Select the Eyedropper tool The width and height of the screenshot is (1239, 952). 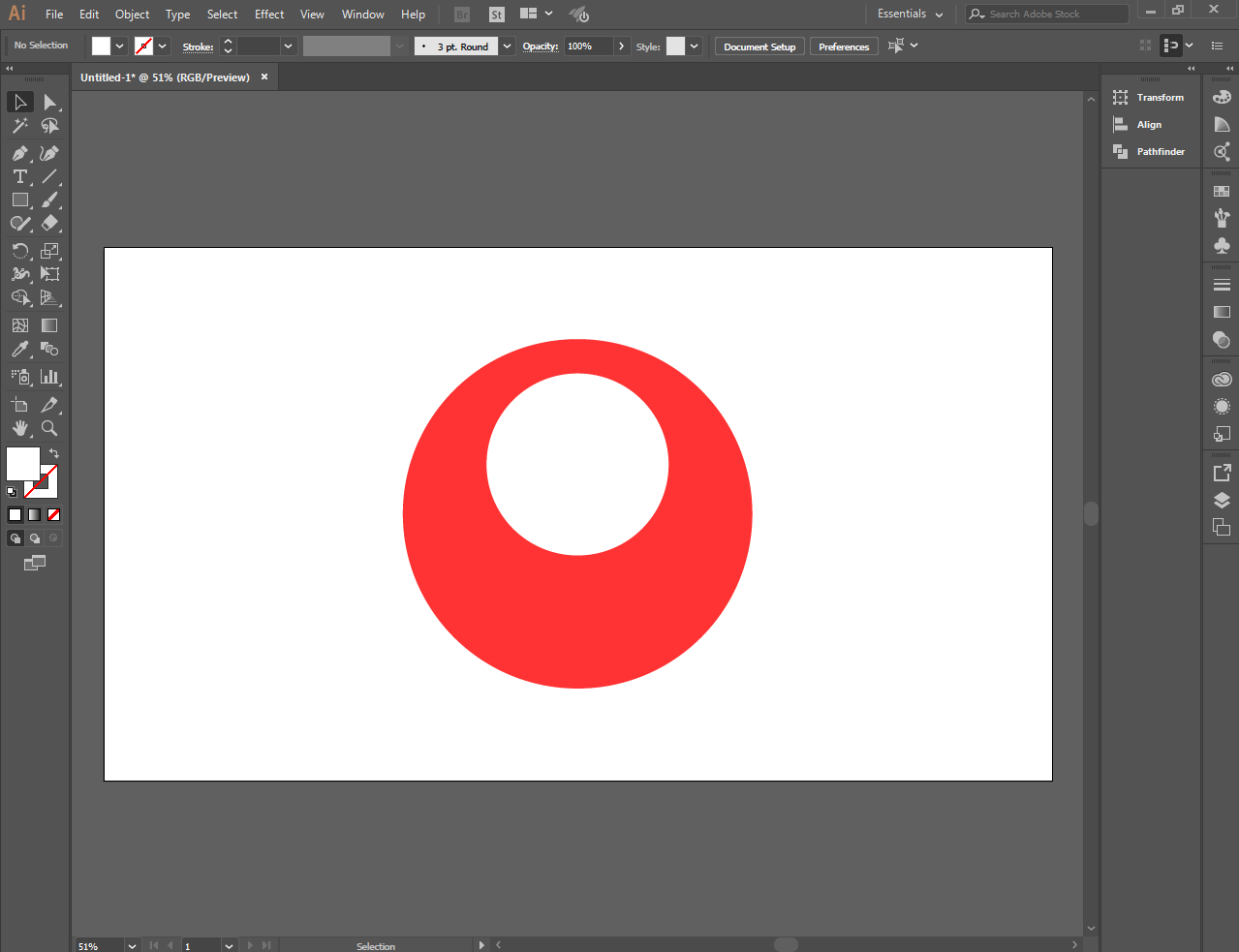pos(20,349)
